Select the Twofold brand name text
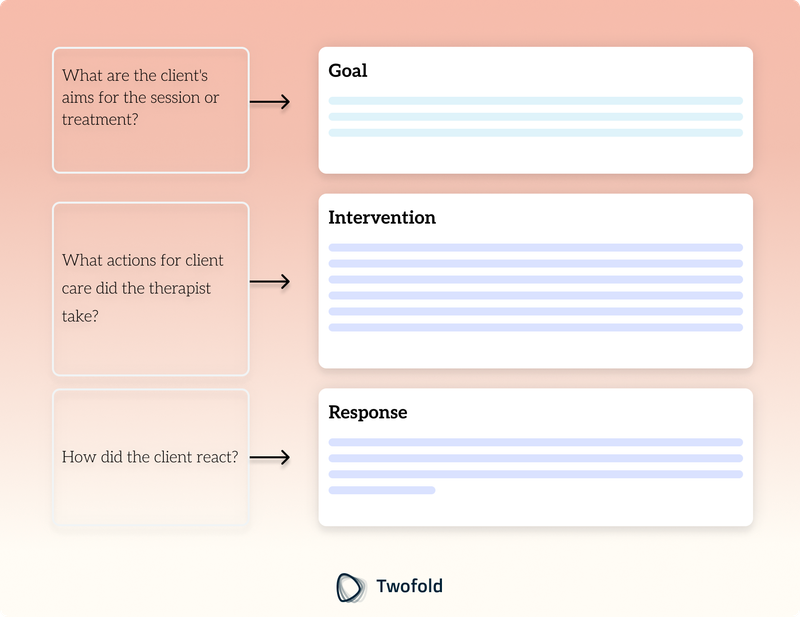The height and width of the screenshot is (617, 800). [x=409, y=586]
